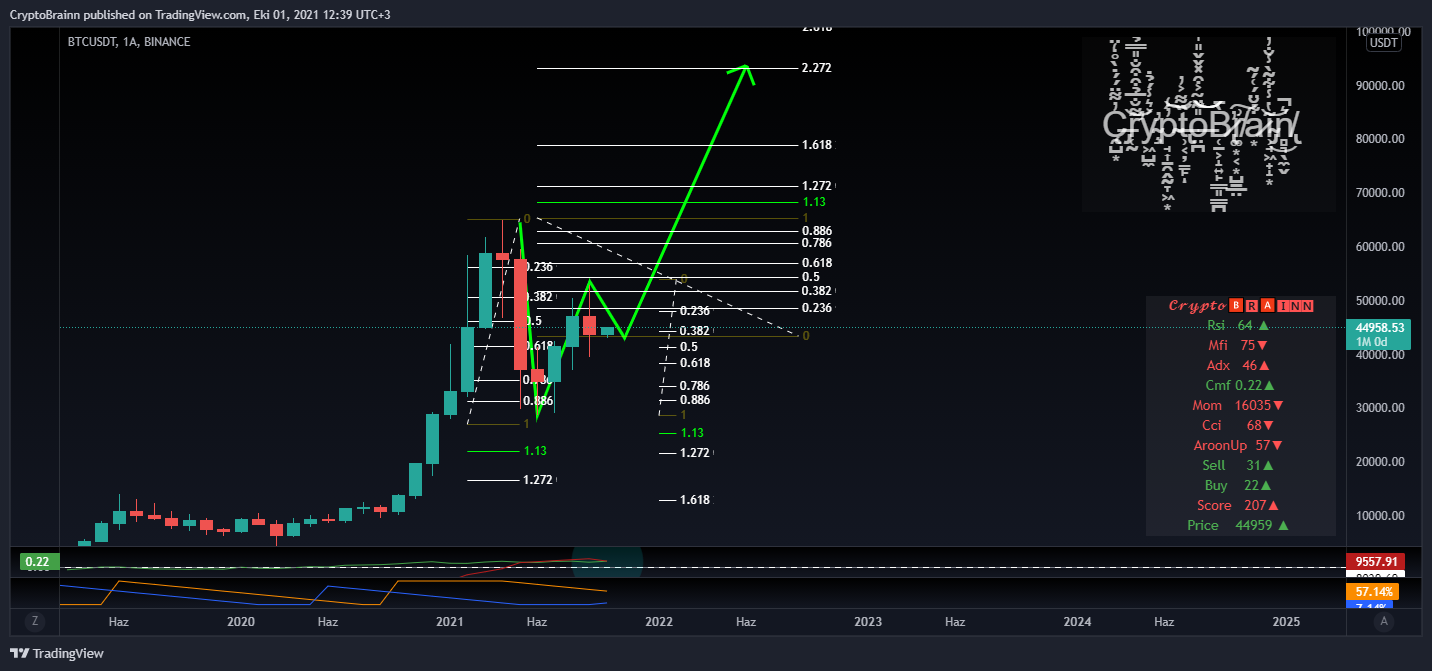Viewport: 1432px width, 671px height.
Task: Open the USDT currency label on price axis
Action: [x=1384, y=43]
